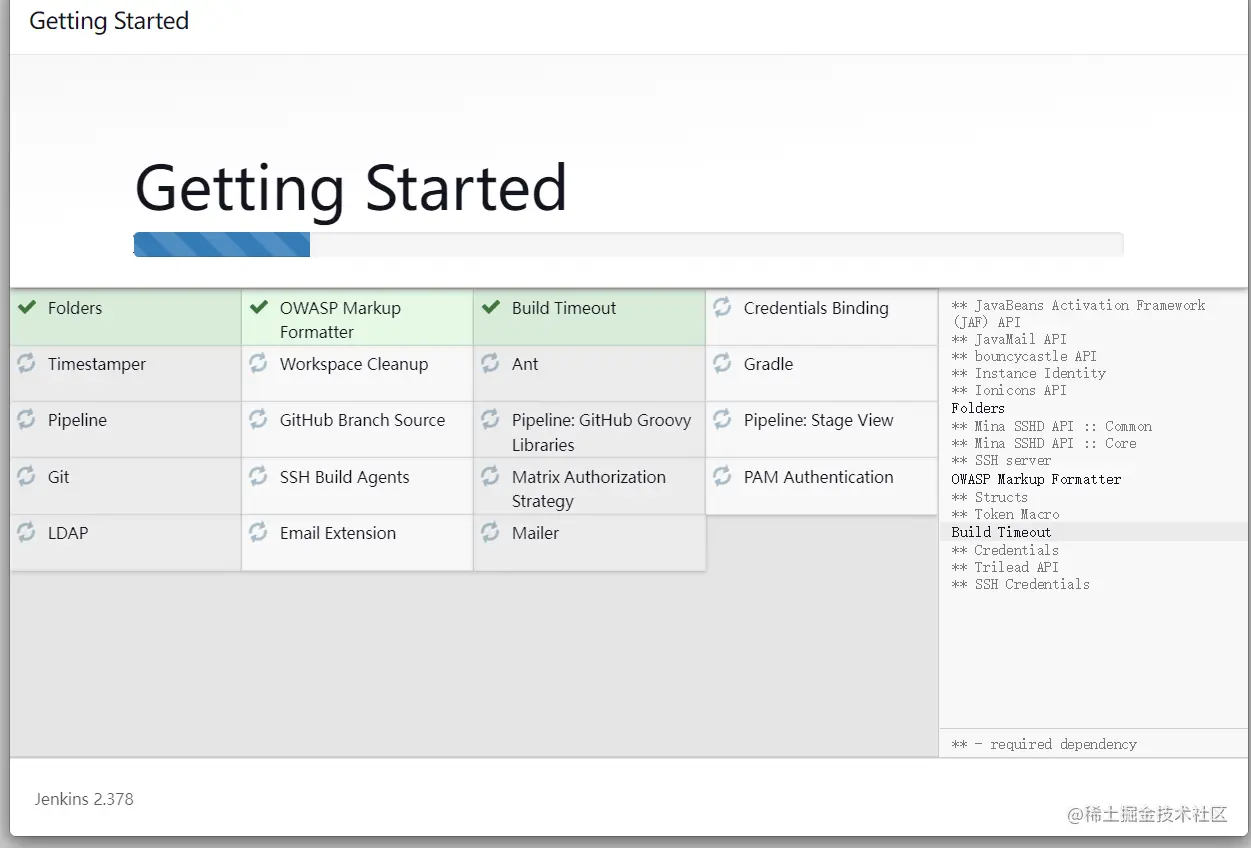Screen dimensions: 1251x848
Task: Select the Workspace Cleanup plugin label
Action: pos(354,364)
